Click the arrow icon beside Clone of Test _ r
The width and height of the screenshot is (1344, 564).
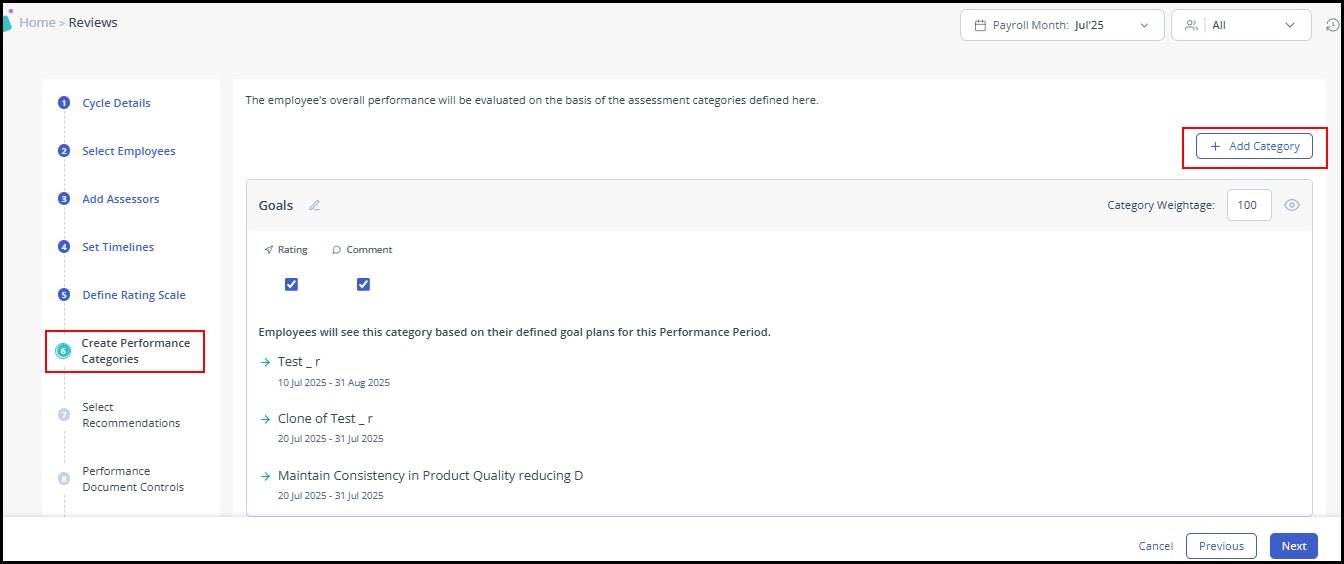(x=265, y=419)
